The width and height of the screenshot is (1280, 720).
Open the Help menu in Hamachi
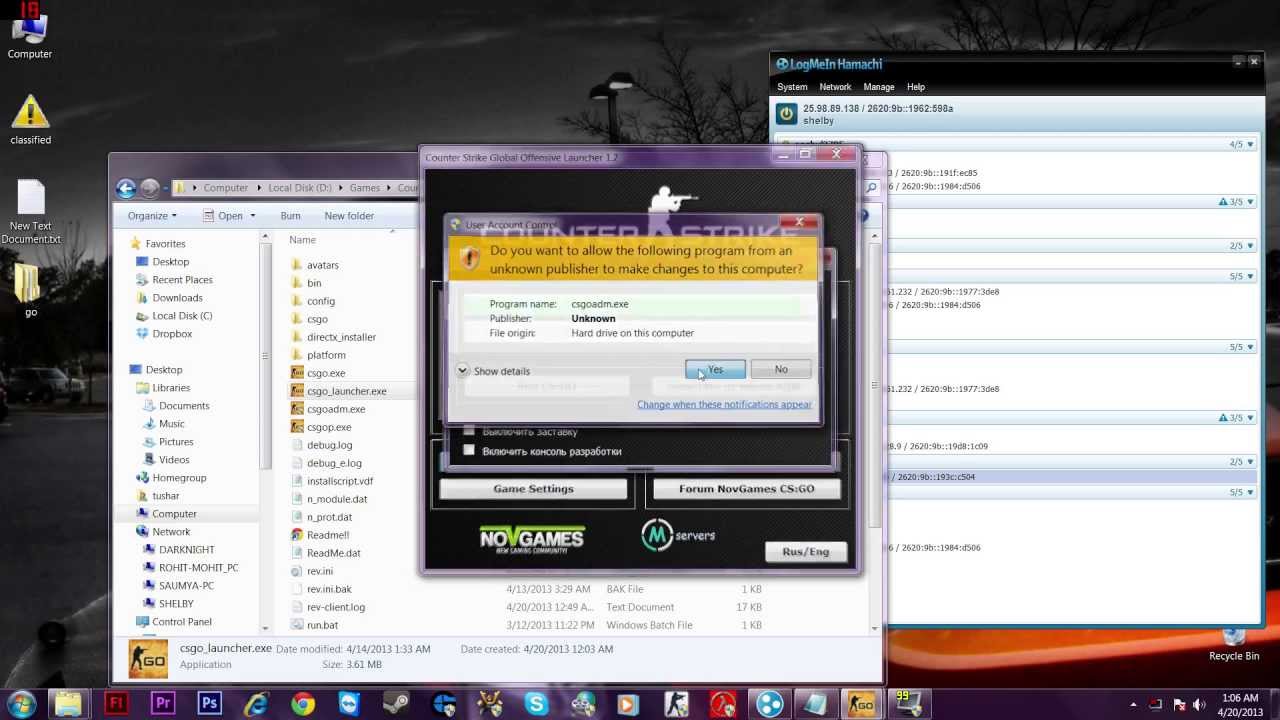coord(916,87)
